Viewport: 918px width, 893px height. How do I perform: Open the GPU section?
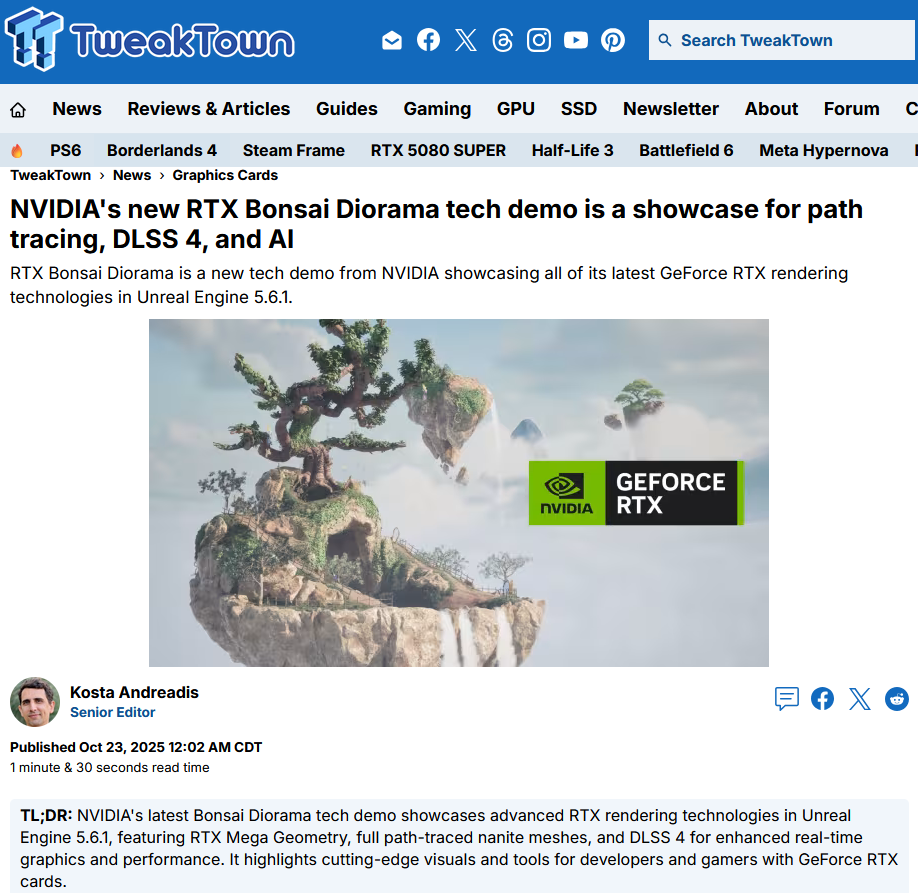coord(515,109)
